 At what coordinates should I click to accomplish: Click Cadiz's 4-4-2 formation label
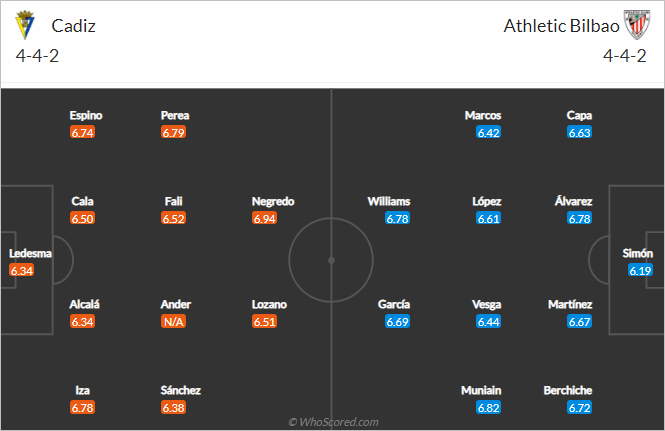[x=37, y=57]
